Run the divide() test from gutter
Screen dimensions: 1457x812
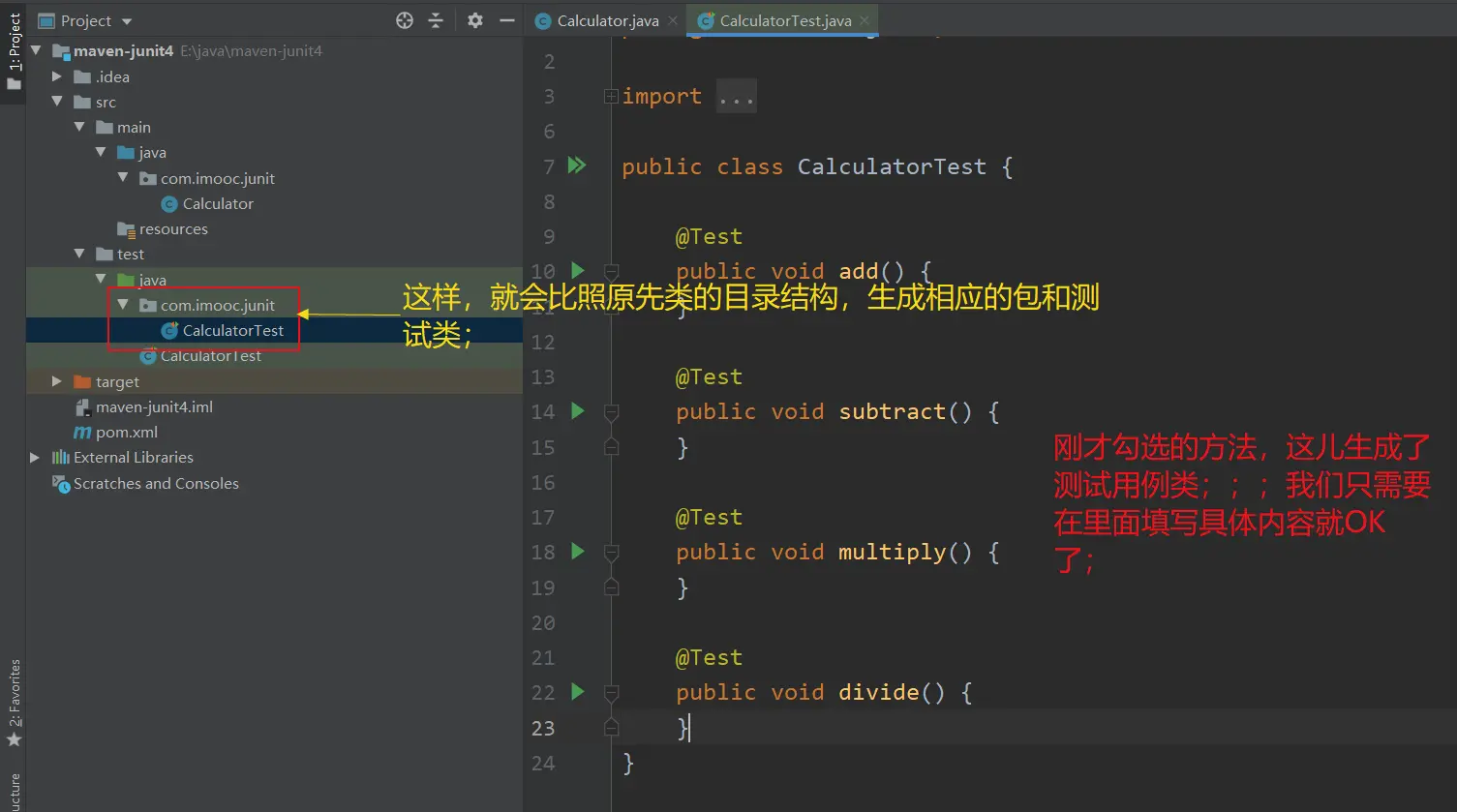[578, 691]
